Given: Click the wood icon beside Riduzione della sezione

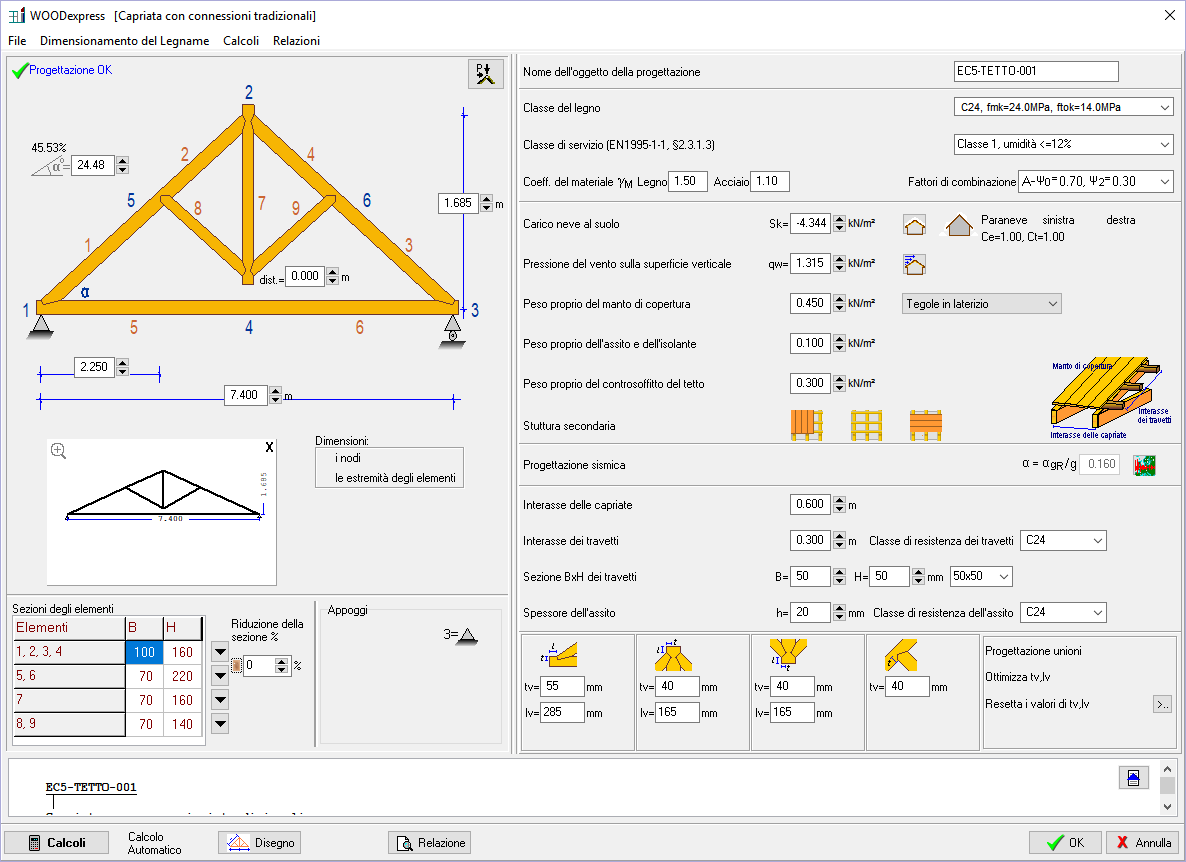Looking at the screenshot, I should tap(237, 665).
